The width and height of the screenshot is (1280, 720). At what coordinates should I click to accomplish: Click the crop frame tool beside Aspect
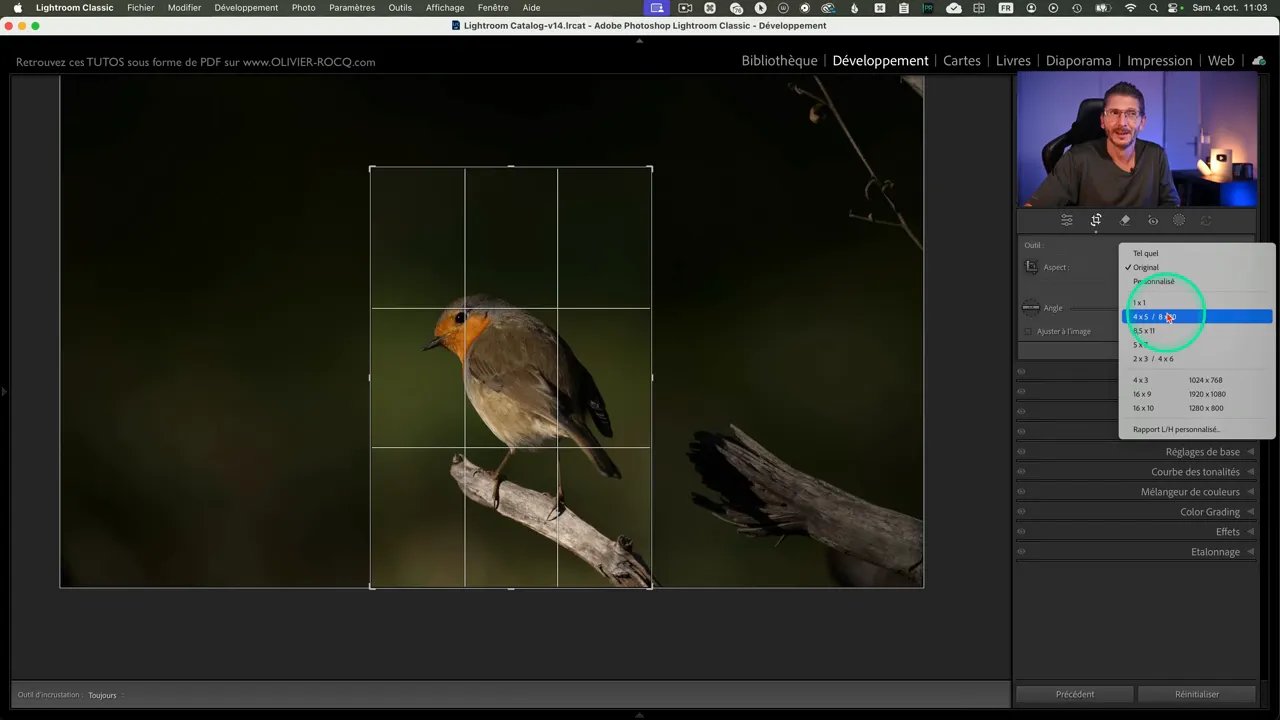(x=1031, y=267)
